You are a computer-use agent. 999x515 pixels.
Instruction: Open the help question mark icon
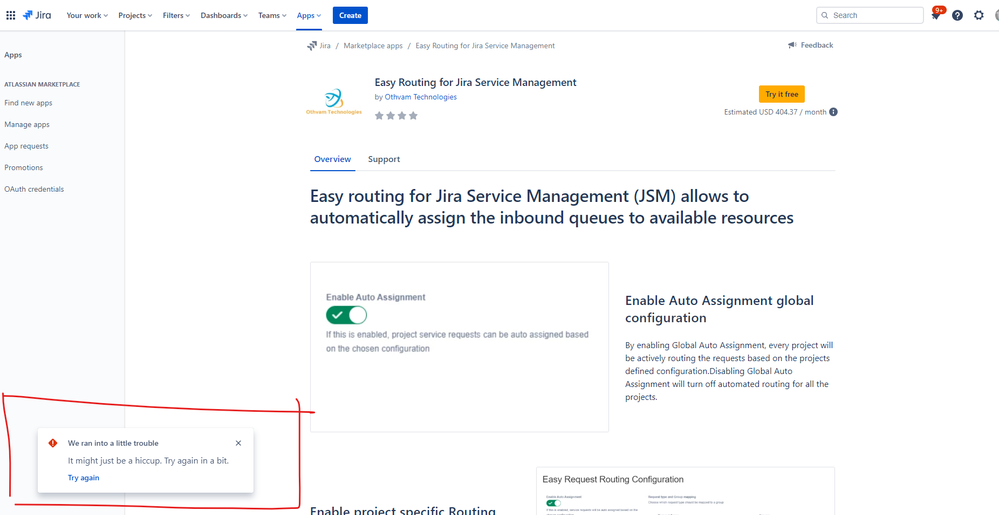[x=957, y=15]
